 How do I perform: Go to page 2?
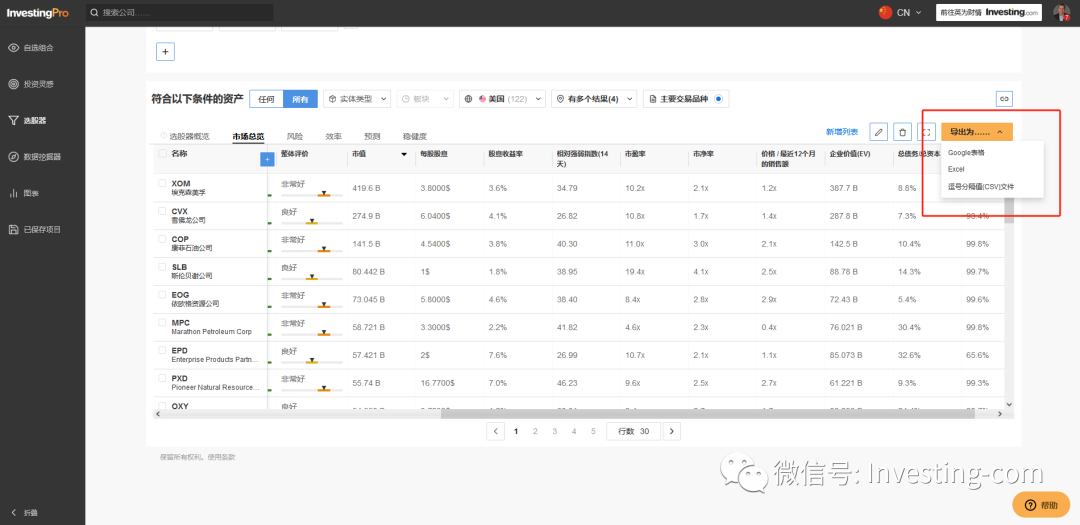click(x=535, y=431)
